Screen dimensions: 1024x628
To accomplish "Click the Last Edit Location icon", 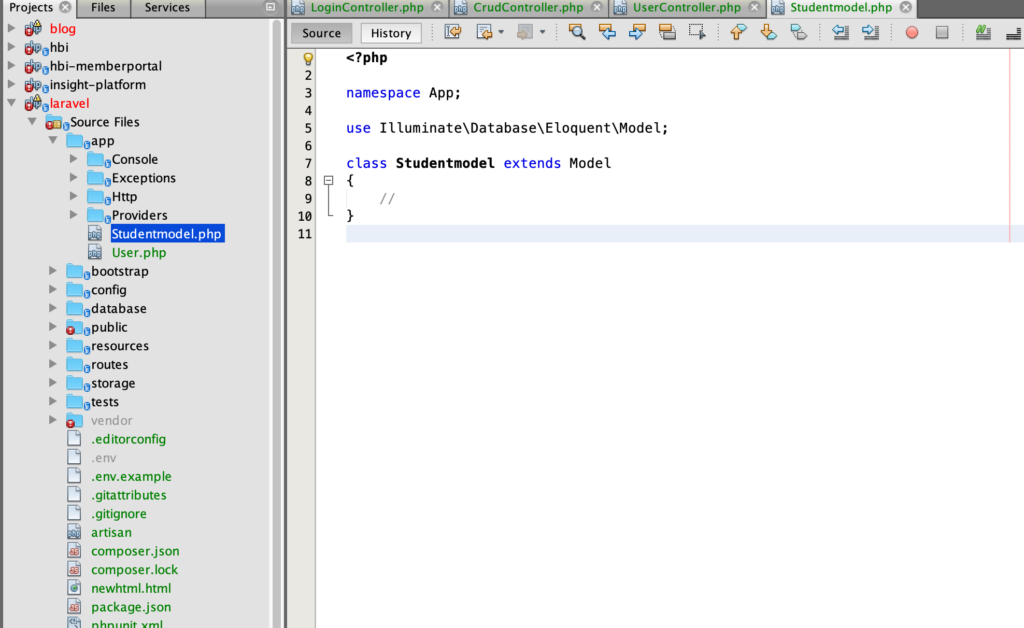I will click(x=453, y=32).
